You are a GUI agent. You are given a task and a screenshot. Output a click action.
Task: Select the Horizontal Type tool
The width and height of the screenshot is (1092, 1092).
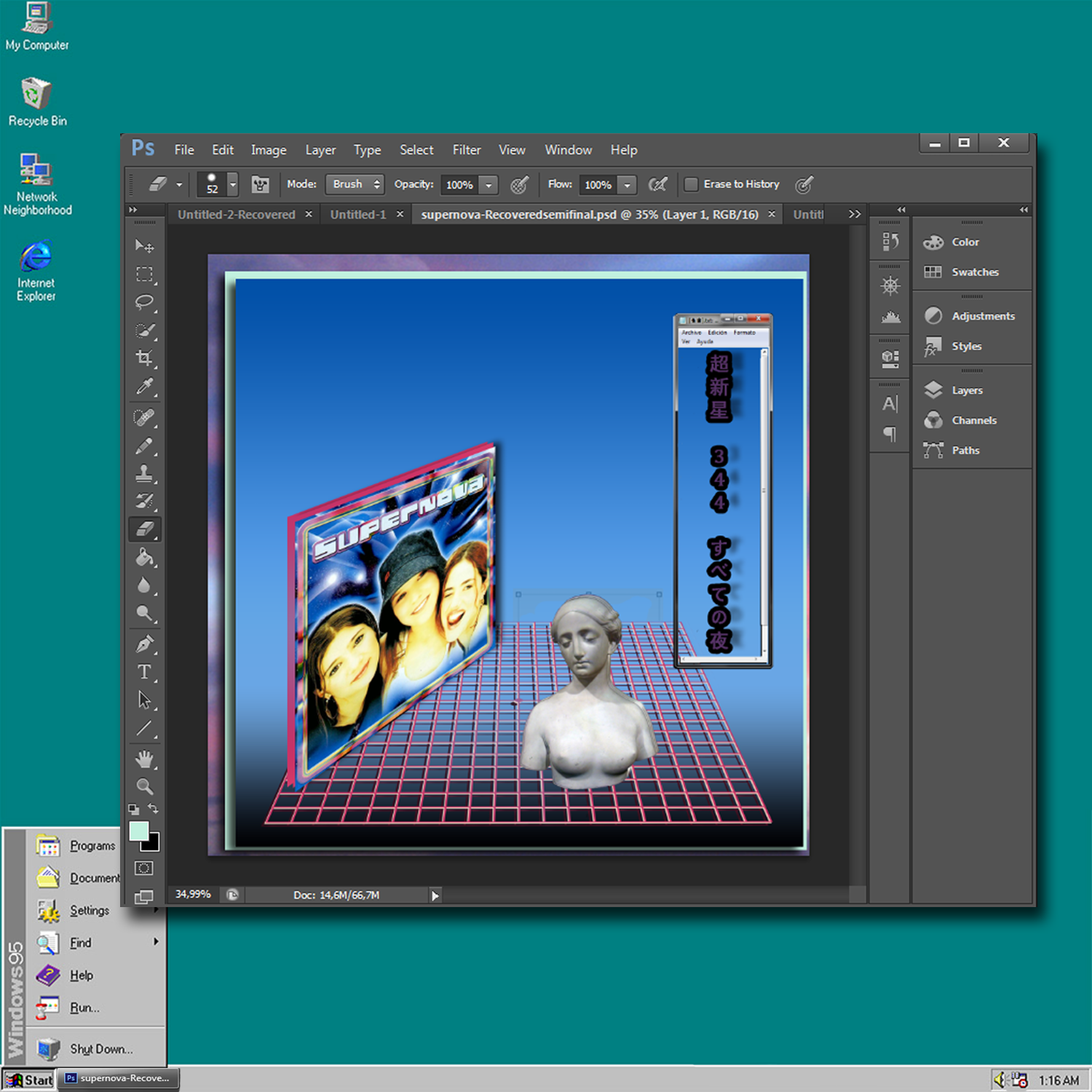click(x=144, y=672)
